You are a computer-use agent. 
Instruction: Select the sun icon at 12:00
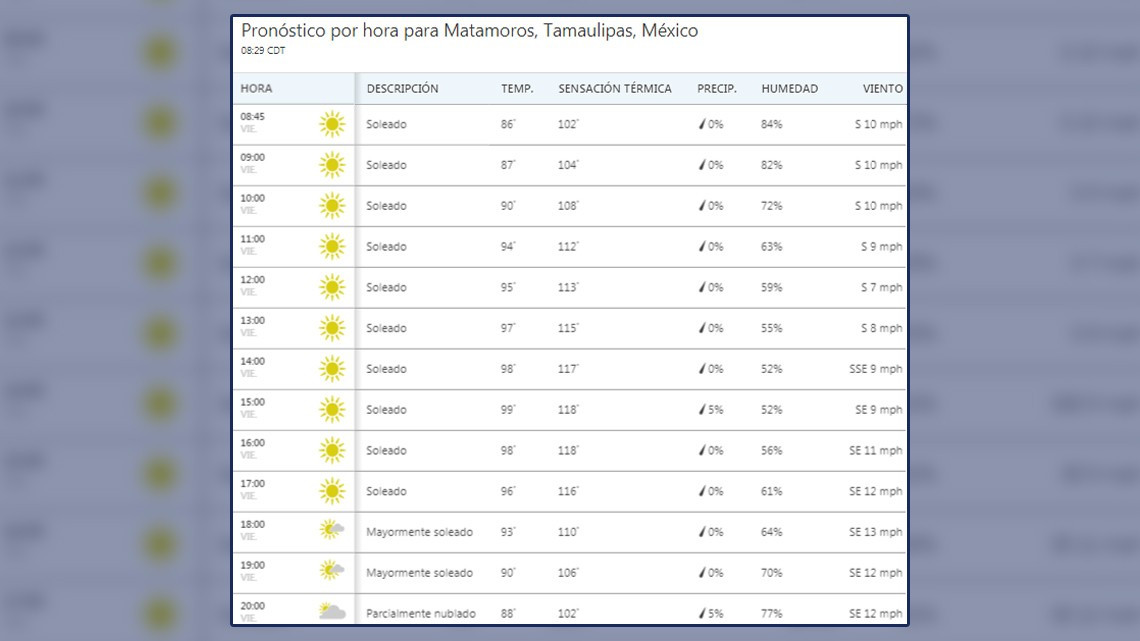tap(331, 288)
